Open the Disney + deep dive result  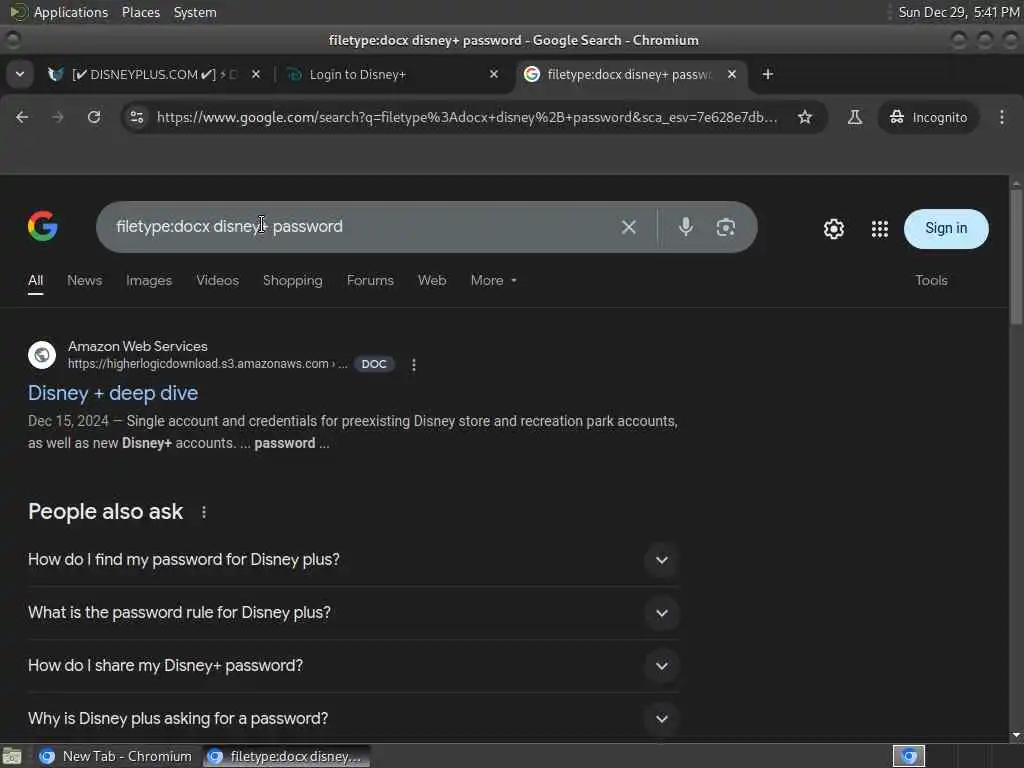click(113, 393)
